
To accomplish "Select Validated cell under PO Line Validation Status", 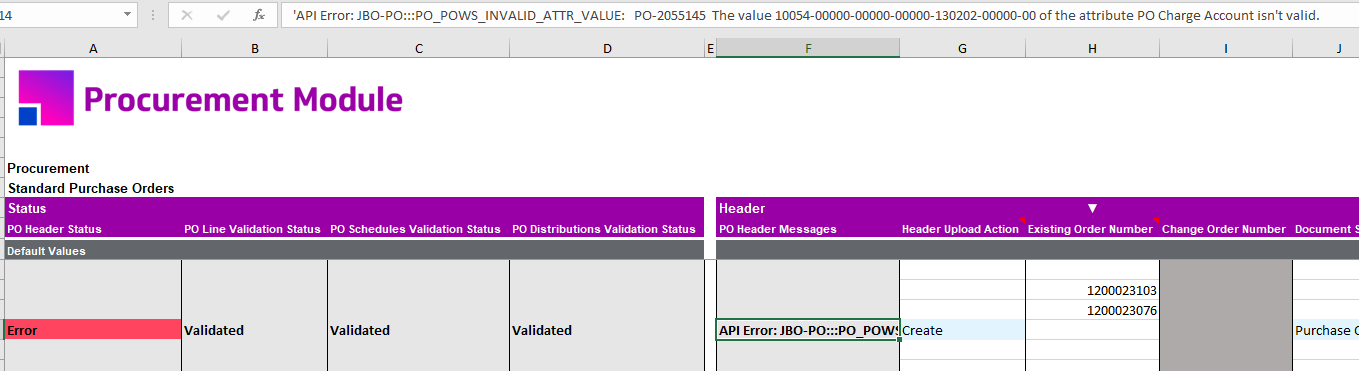I will click(x=255, y=330).
